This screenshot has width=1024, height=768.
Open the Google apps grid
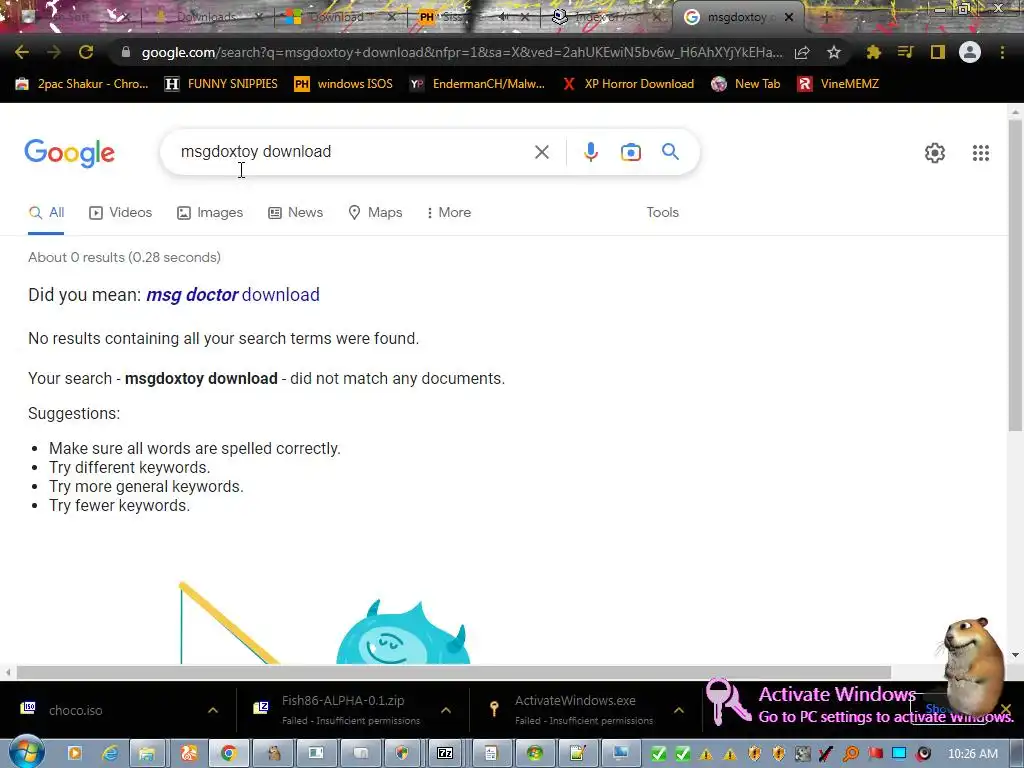pyautogui.click(x=980, y=153)
